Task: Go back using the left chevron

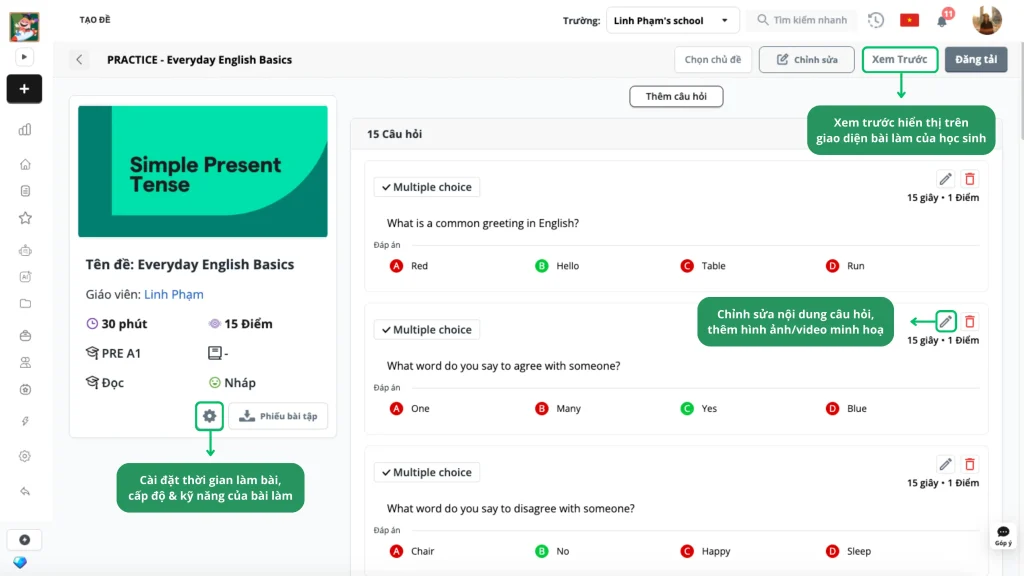Action: 80,60
